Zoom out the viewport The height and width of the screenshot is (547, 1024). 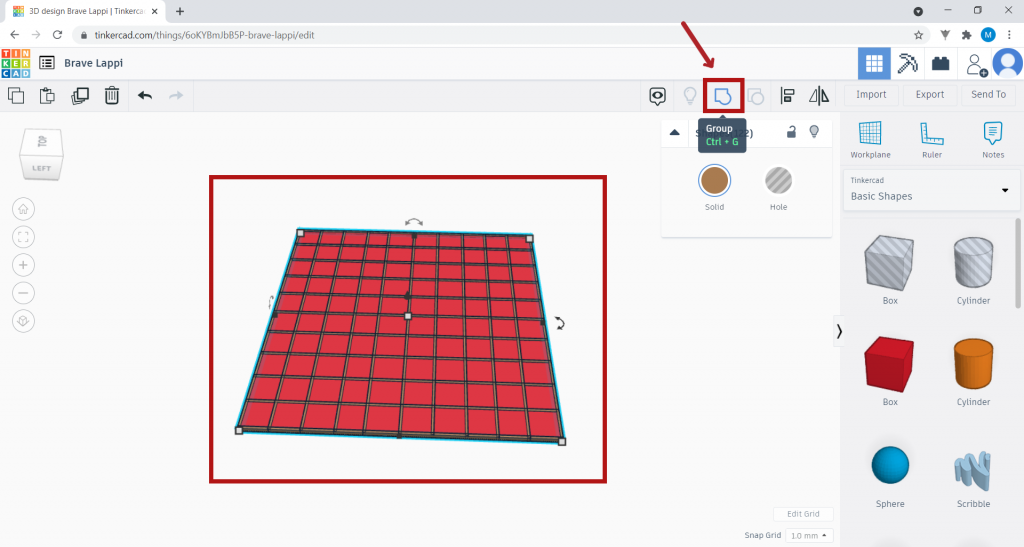coord(23,293)
